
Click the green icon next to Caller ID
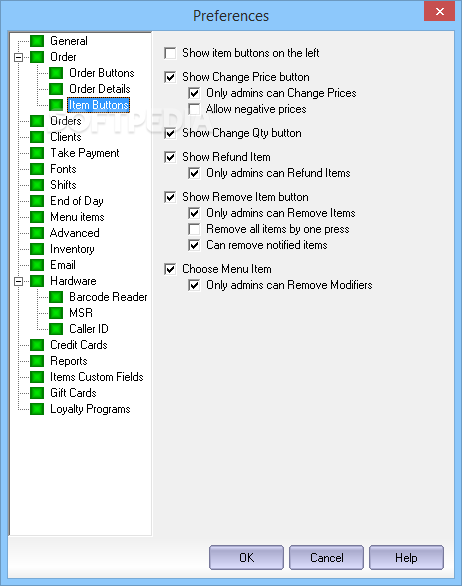(56, 329)
